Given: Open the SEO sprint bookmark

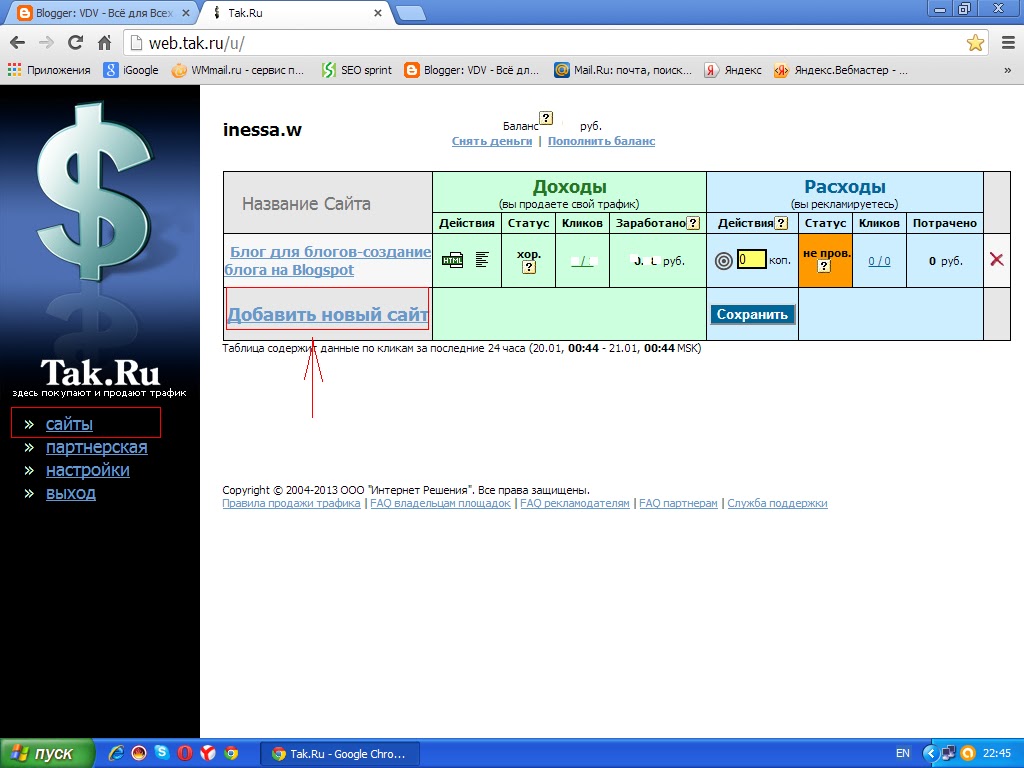Looking at the screenshot, I should [357, 70].
